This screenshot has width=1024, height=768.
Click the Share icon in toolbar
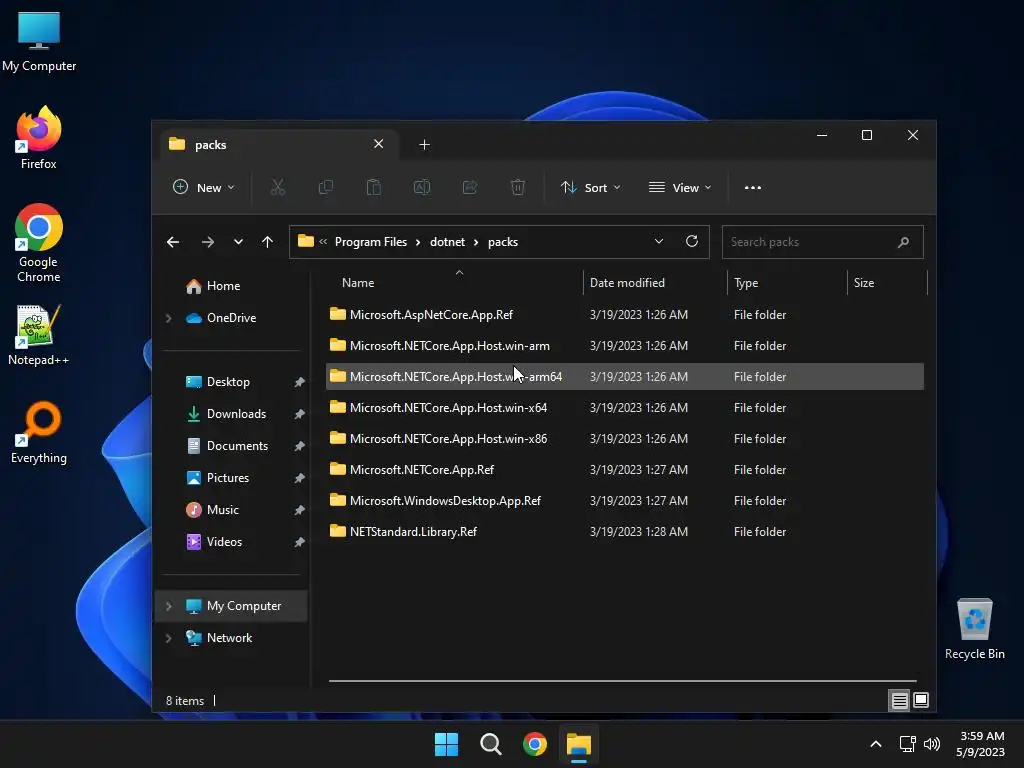pyautogui.click(x=470, y=187)
